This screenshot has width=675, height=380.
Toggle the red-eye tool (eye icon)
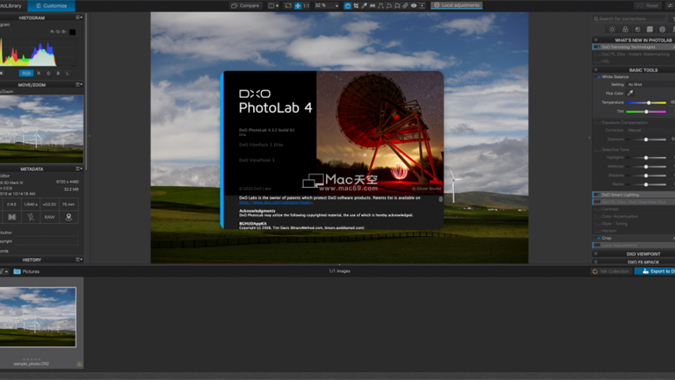pyautogui.click(x=414, y=6)
